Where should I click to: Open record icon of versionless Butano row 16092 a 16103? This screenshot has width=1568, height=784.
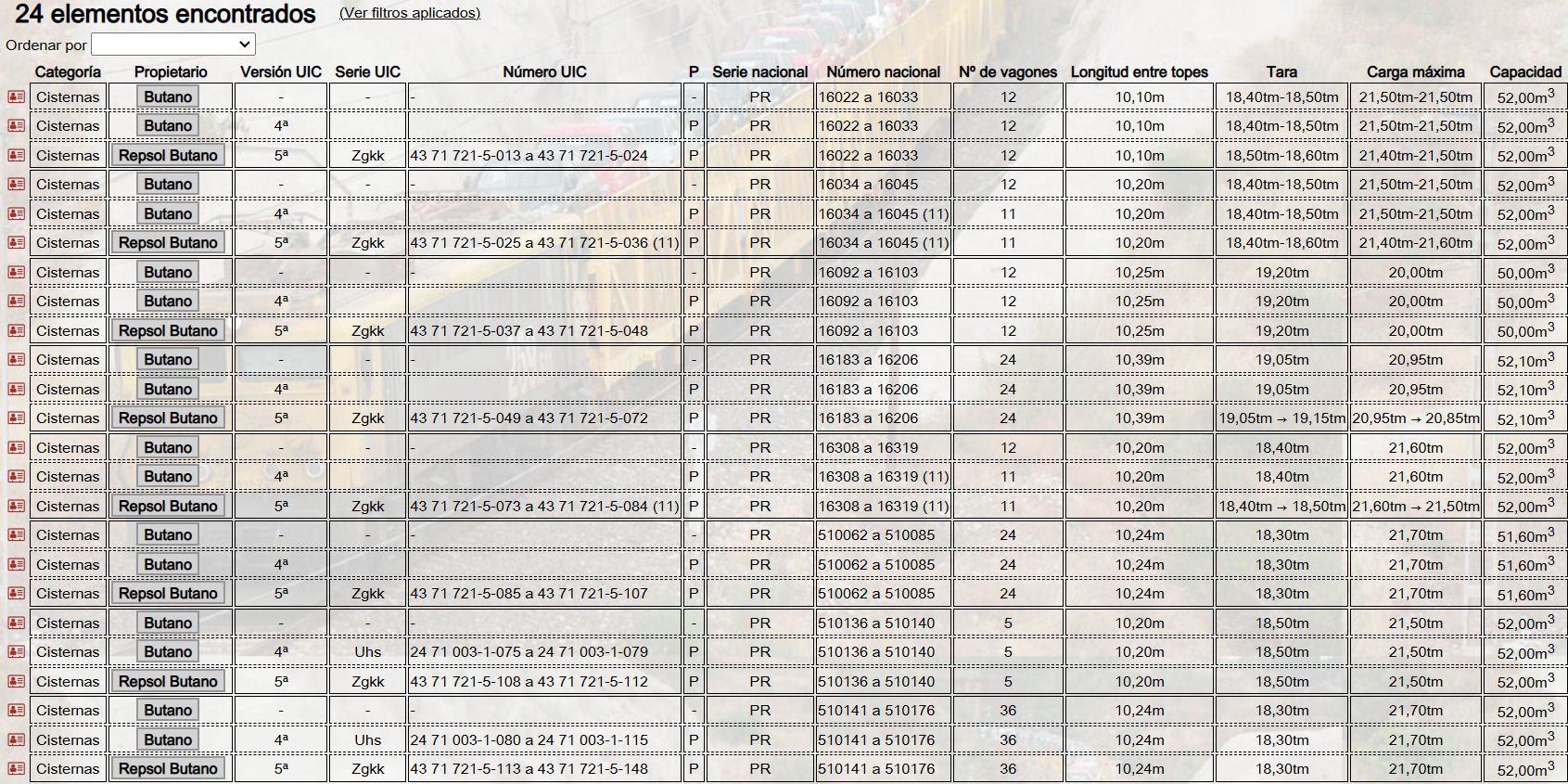pyautogui.click(x=17, y=272)
